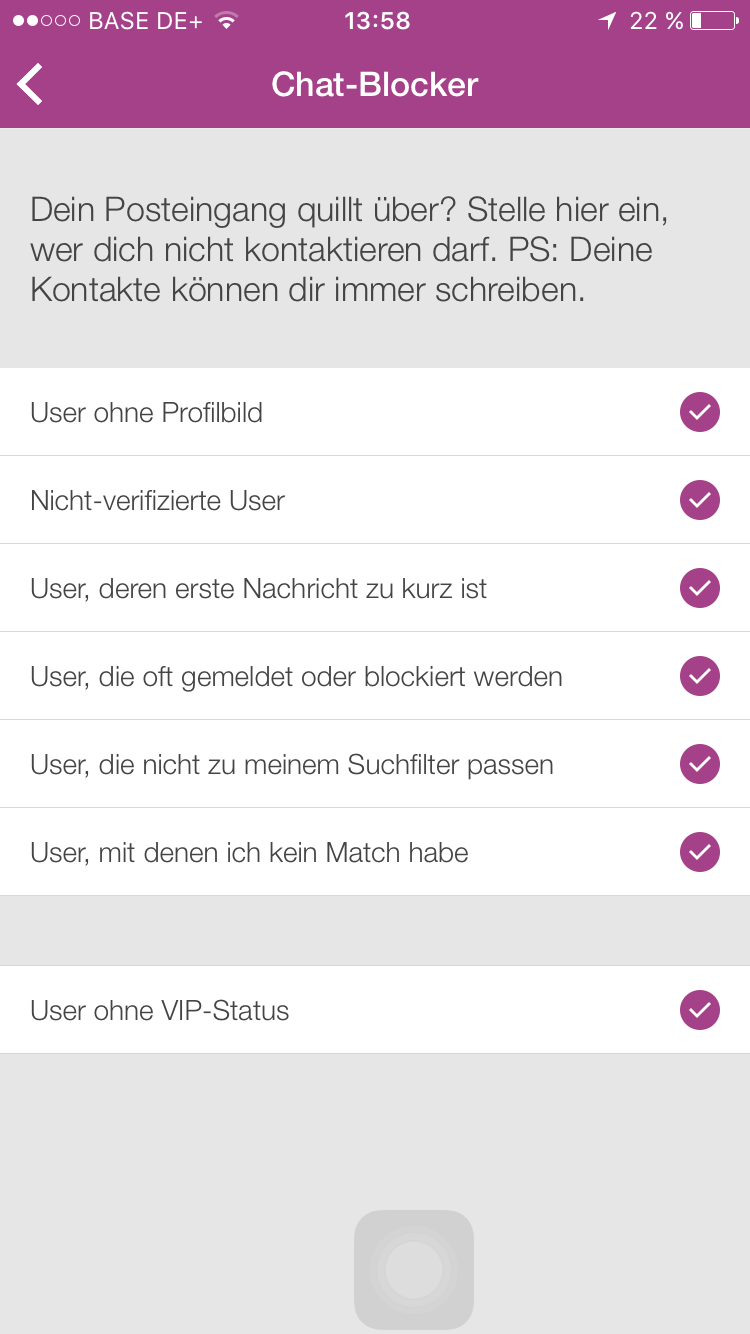Image resolution: width=750 pixels, height=1334 pixels.
Task: Disable 'User ohne VIP-Status' checkmark
Action: click(700, 1010)
